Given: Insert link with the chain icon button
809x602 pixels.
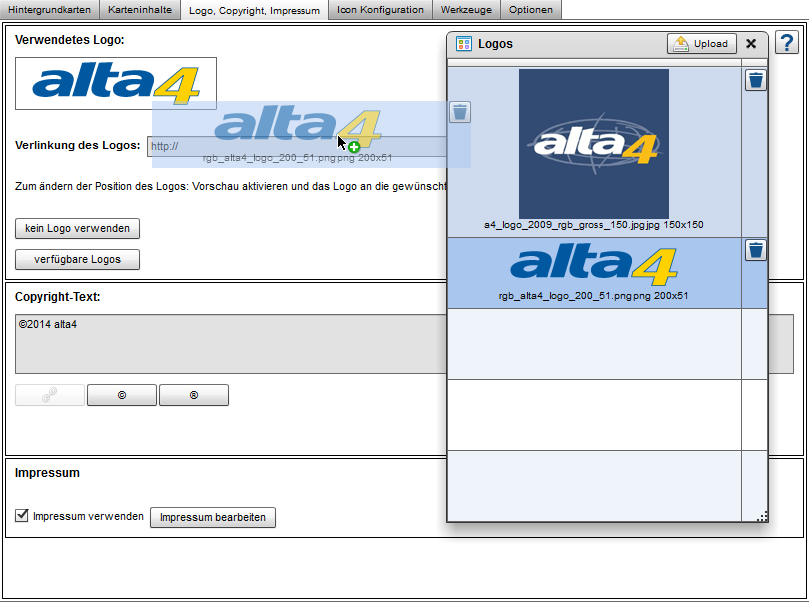Looking at the screenshot, I should pyautogui.click(x=50, y=395).
